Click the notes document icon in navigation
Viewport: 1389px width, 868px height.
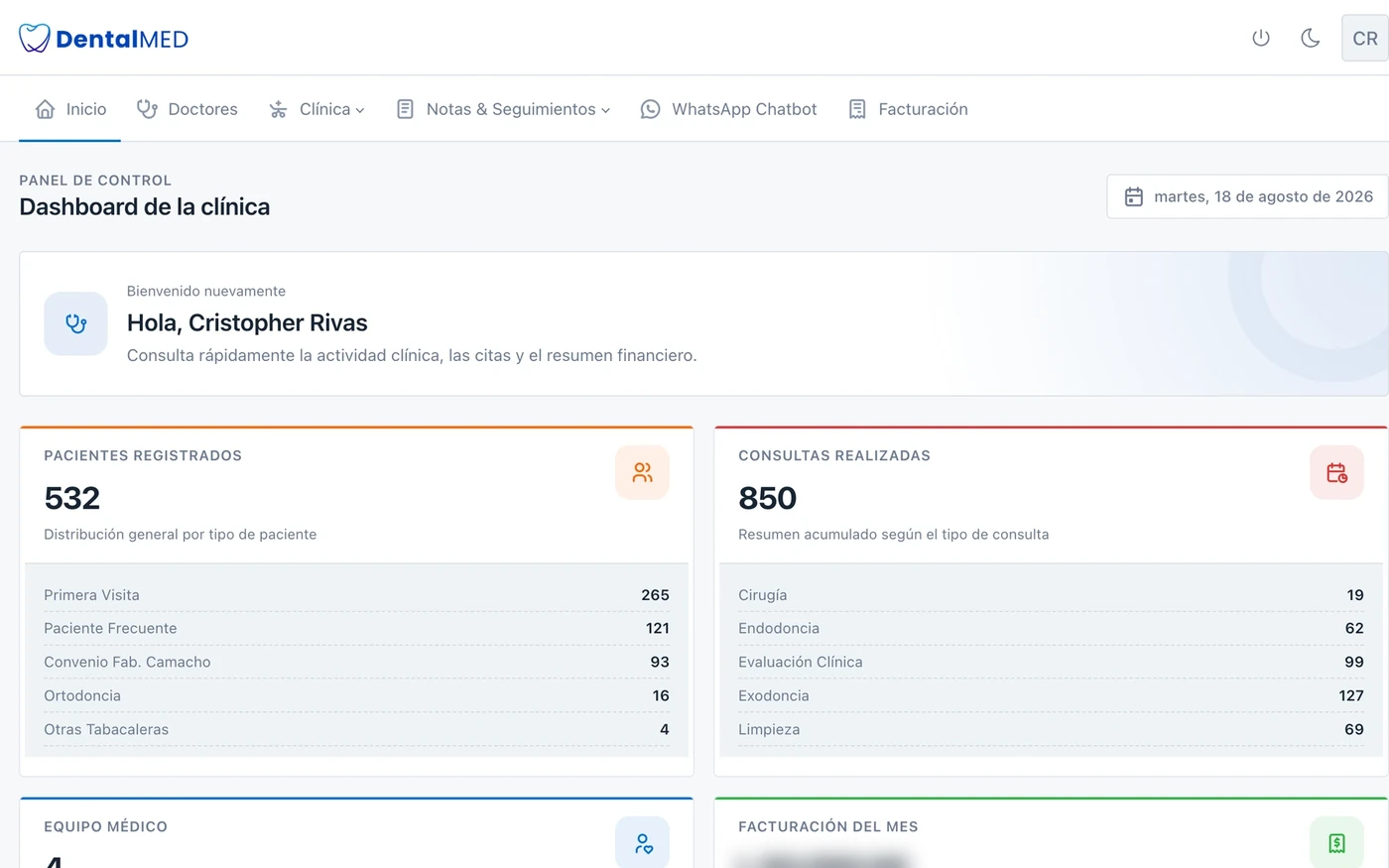click(405, 109)
